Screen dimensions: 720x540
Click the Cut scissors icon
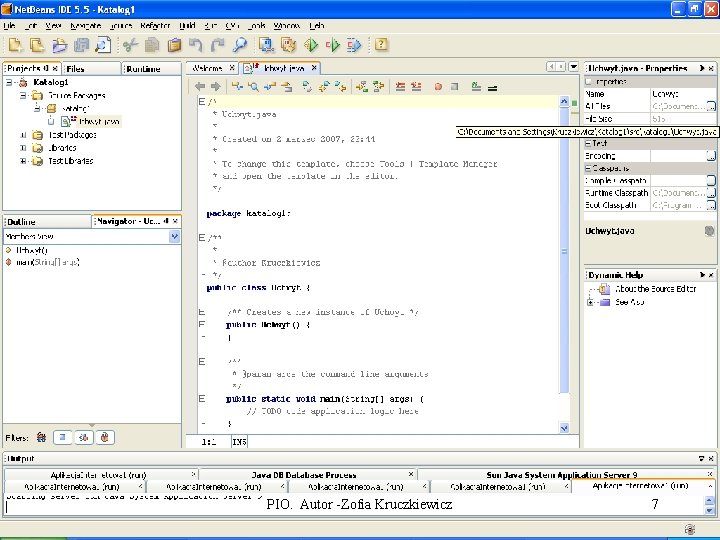click(x=129, y=44)
